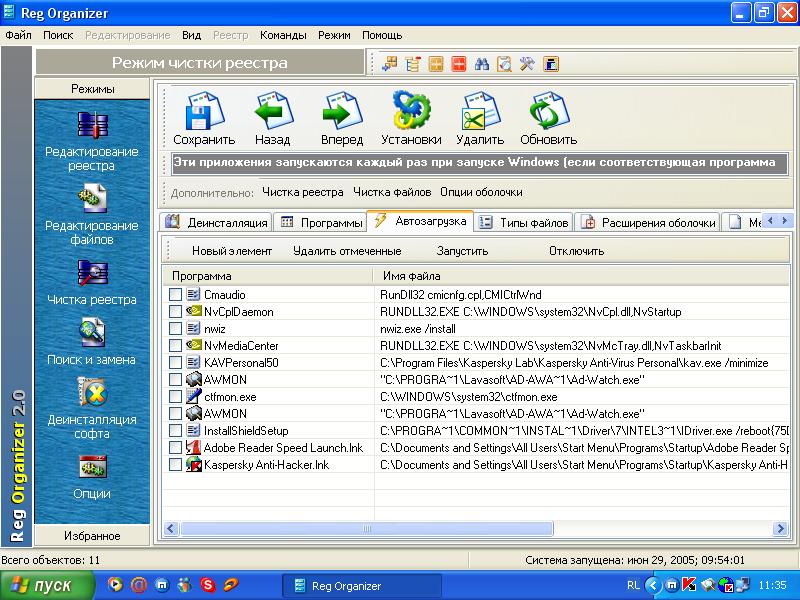Image resolution: width=800 pixels, height=600 pixels.
Task: Check the NvCplDaemon checkbox
Action: tap(175, 312)
